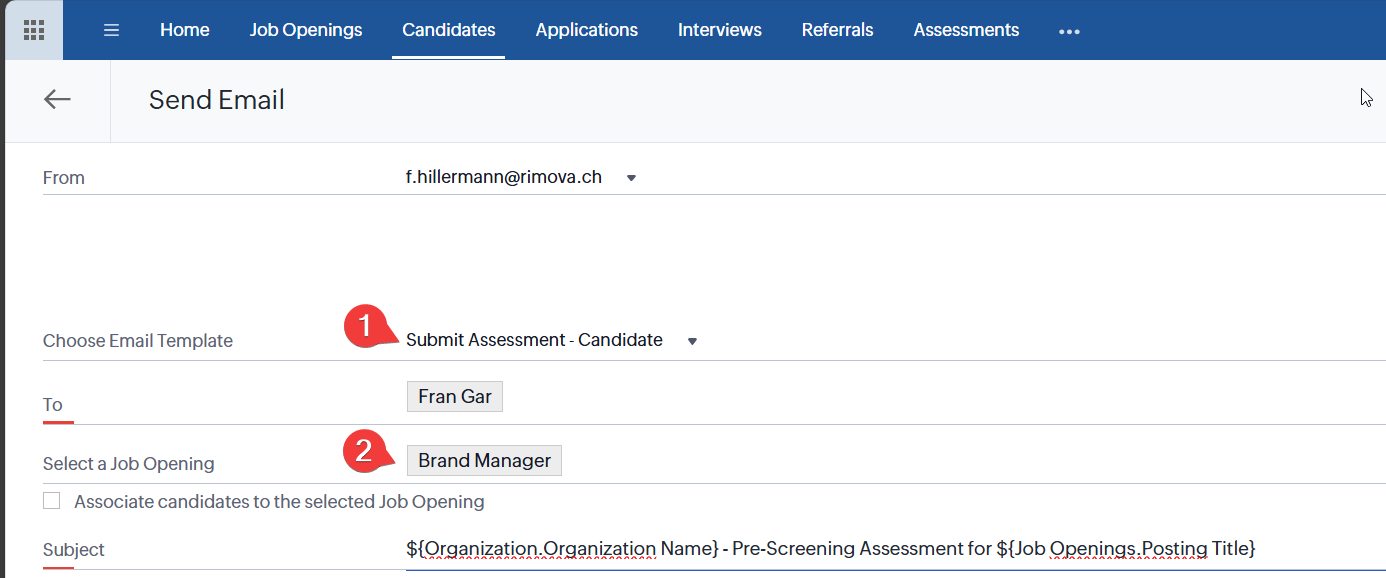Image resolution: width=1386 pixels, height=578 pixels.
Task: Switch to the Assessments tab
Action: point(966,30)
